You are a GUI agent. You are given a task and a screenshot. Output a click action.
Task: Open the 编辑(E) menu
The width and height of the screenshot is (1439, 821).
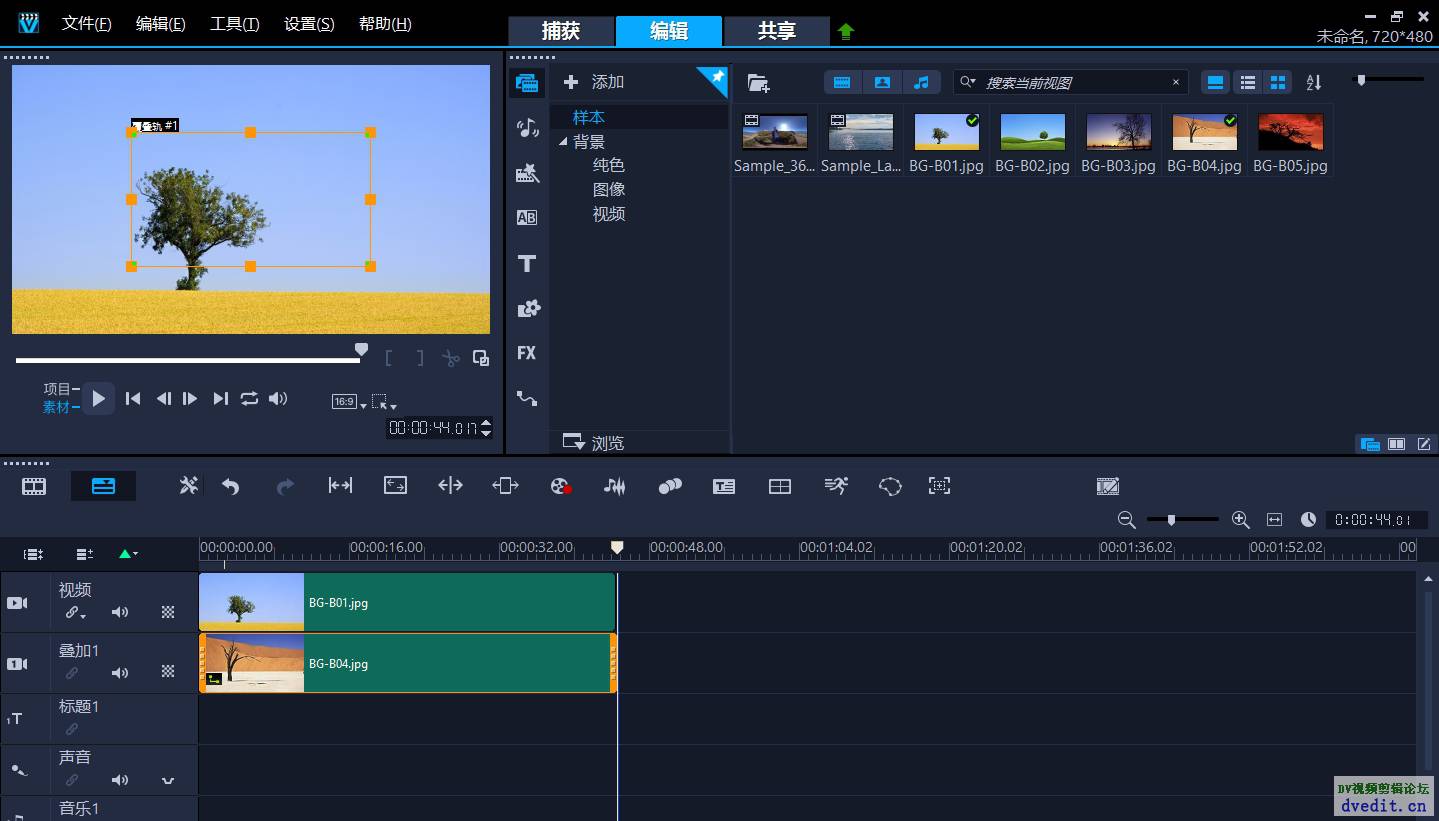[161, 24]
